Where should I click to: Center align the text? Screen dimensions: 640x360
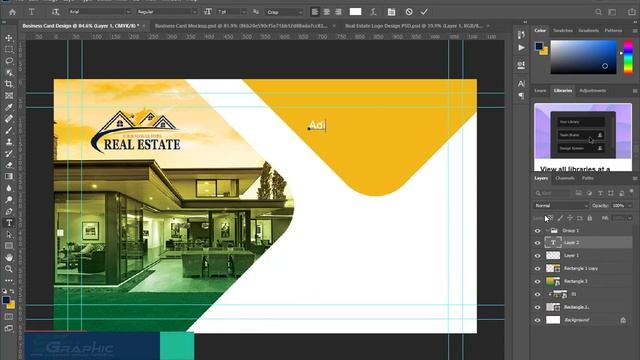[327, 12]
